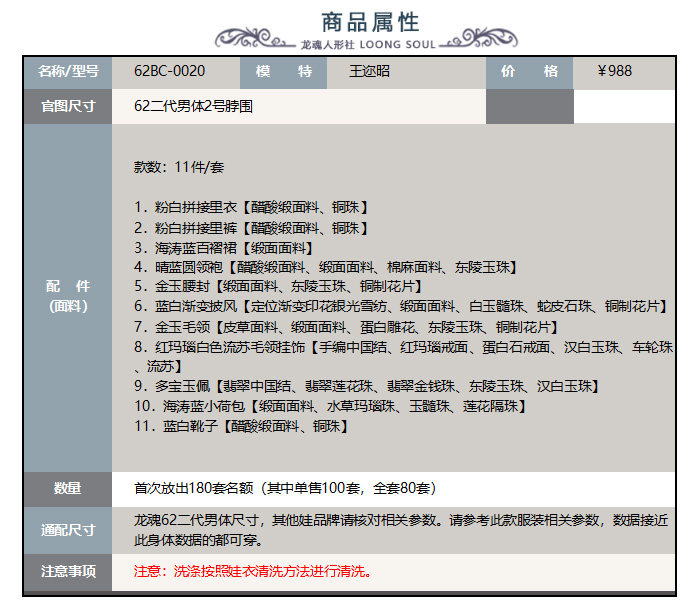Click the 价格 label cell
The width and height of the screenshot is (700, 613).
tap(529, 71)
